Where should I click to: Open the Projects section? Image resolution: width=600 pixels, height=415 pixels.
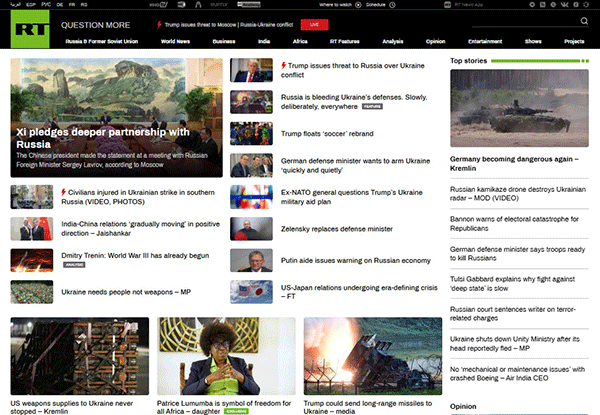click(x=574, y=41)
